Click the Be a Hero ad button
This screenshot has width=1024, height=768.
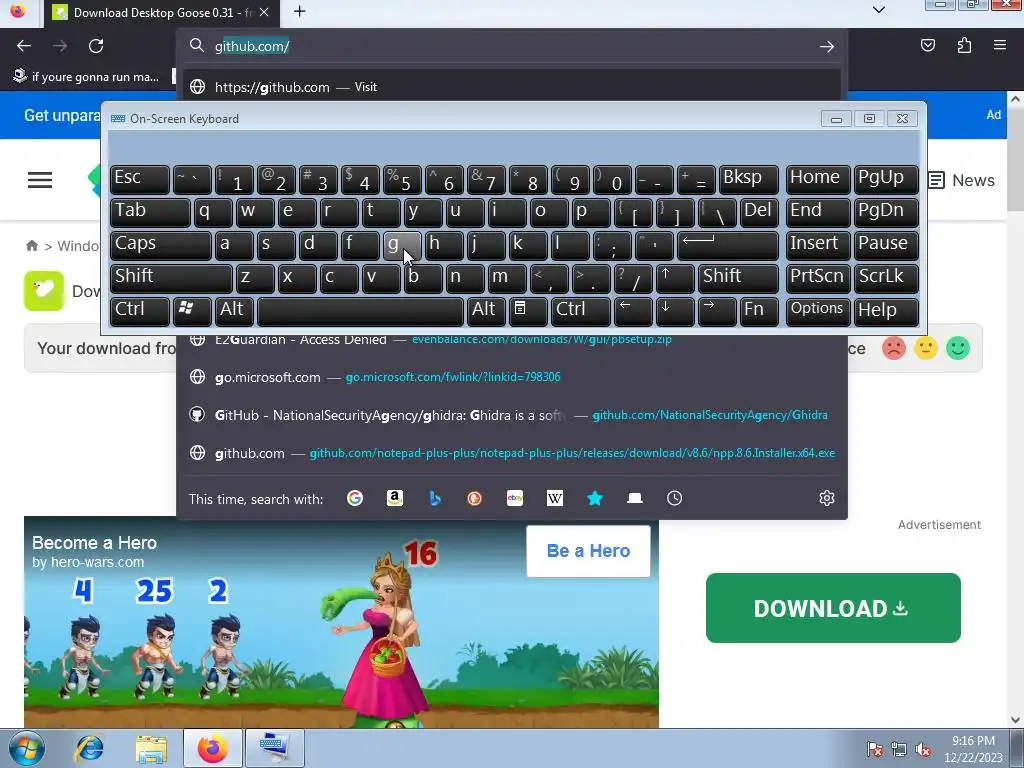pyautogui.click(x=588, y=551)
